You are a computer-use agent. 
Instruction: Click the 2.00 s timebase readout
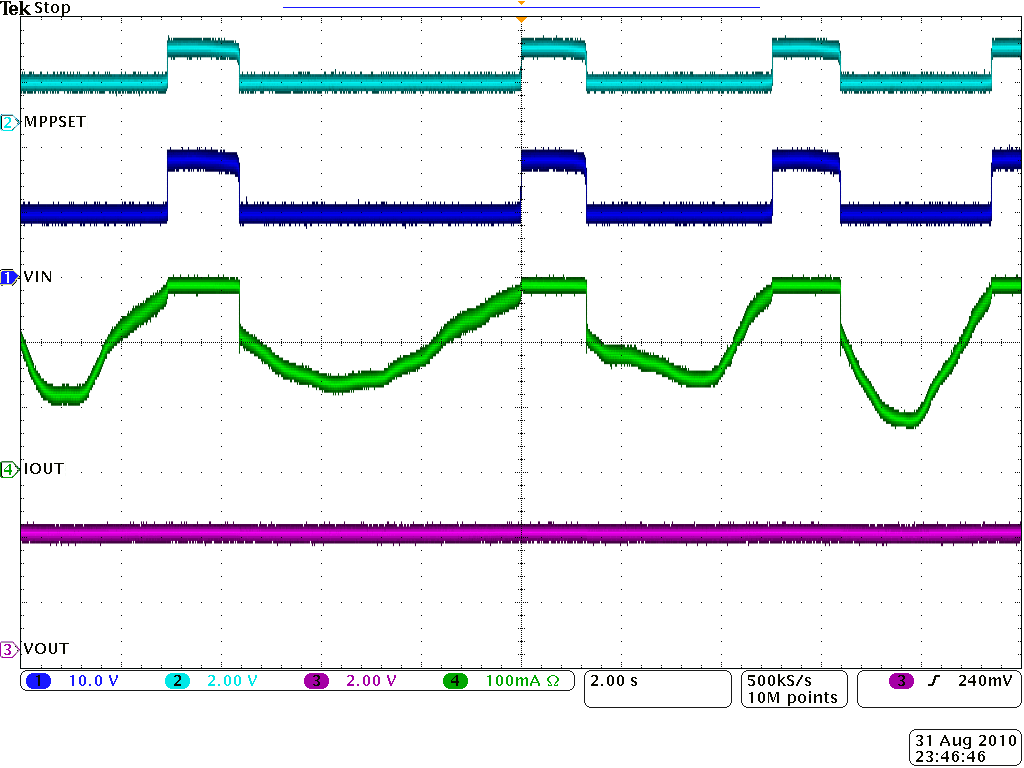click(x=614, y=680)
